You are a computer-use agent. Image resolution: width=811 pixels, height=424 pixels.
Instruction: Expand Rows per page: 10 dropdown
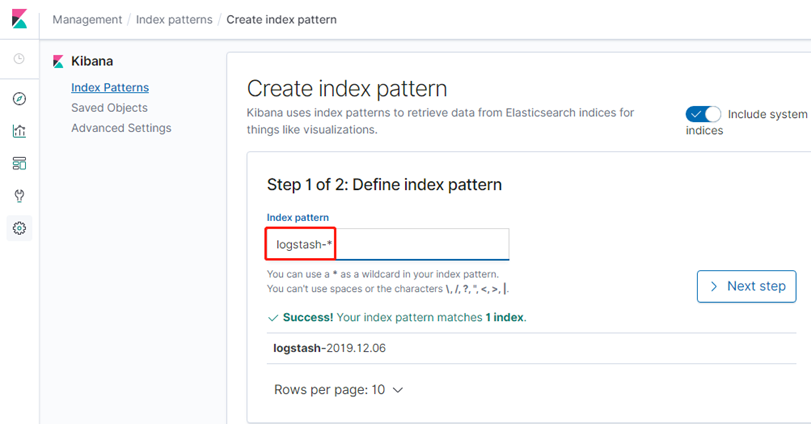[338, 390]
